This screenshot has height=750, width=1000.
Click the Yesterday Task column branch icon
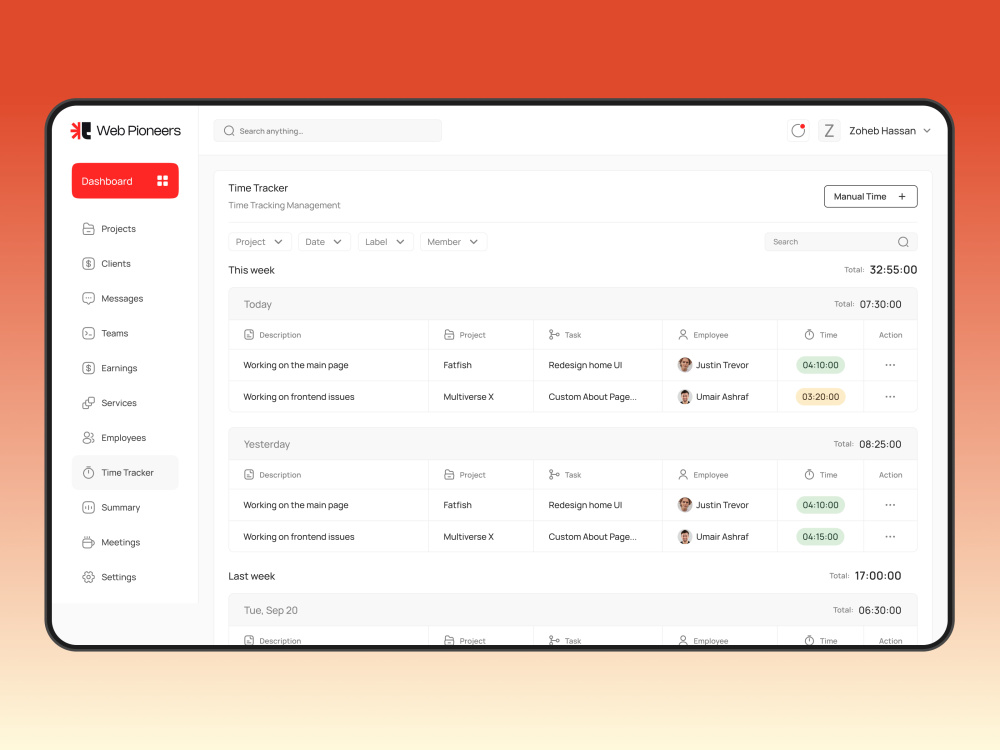coord(554,474)
